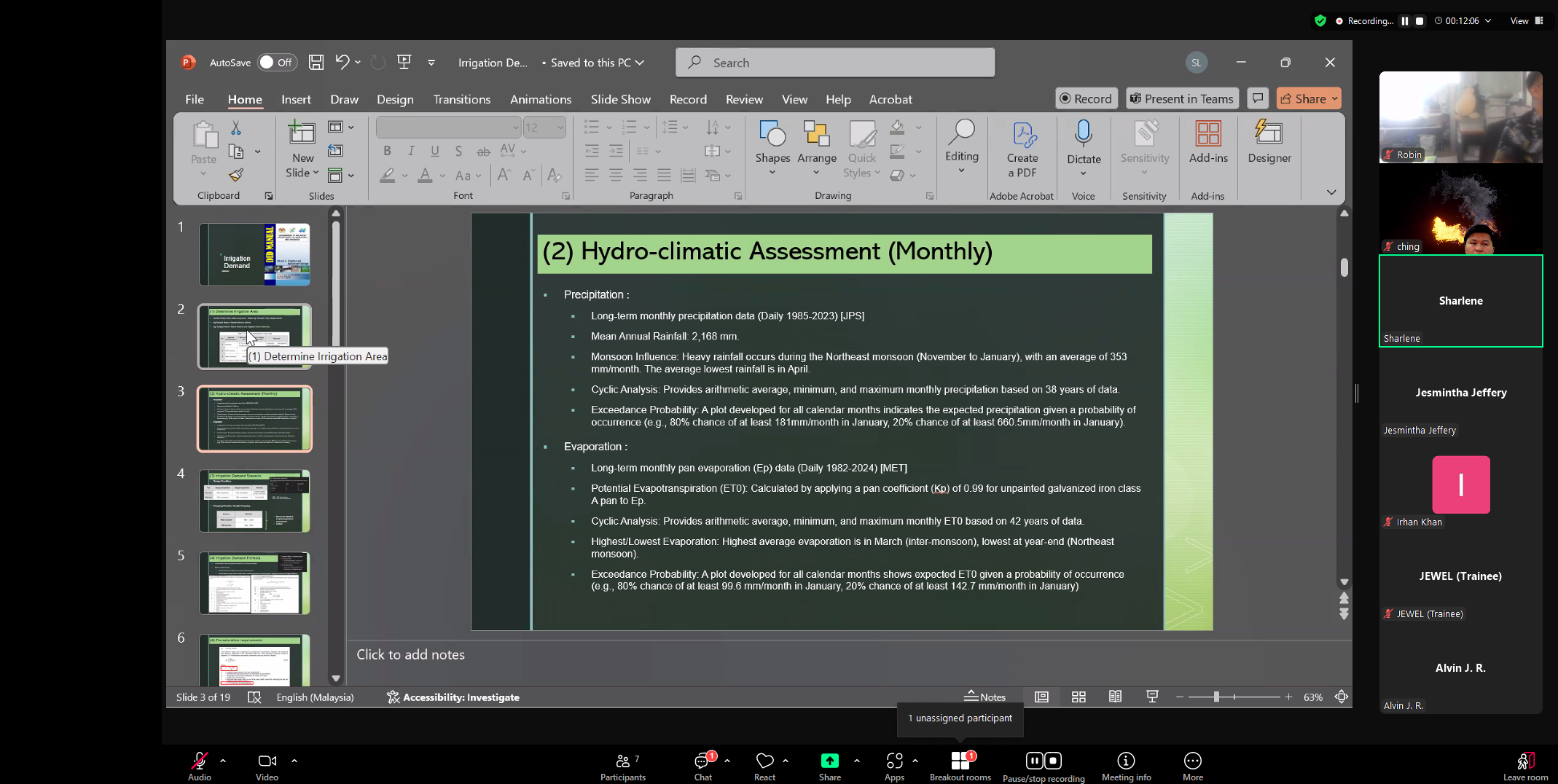The width and height of the screenshot is (1558, 784).
Task: Toggle Italic formatting
Action: tap(411, 151)
